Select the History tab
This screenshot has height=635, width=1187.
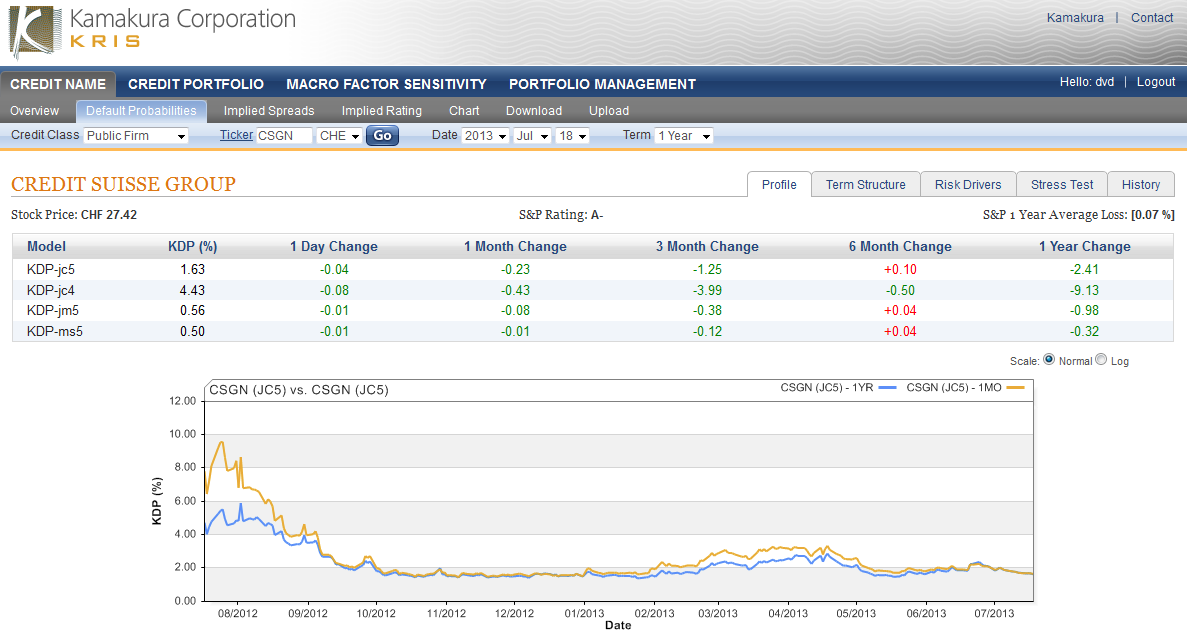tap(1141, 184)
